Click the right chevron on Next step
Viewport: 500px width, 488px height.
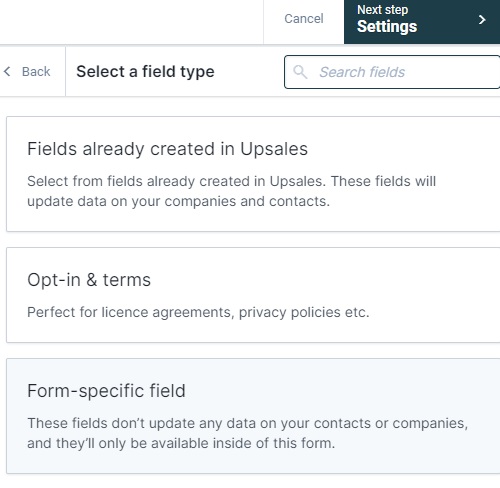[482, 20]
